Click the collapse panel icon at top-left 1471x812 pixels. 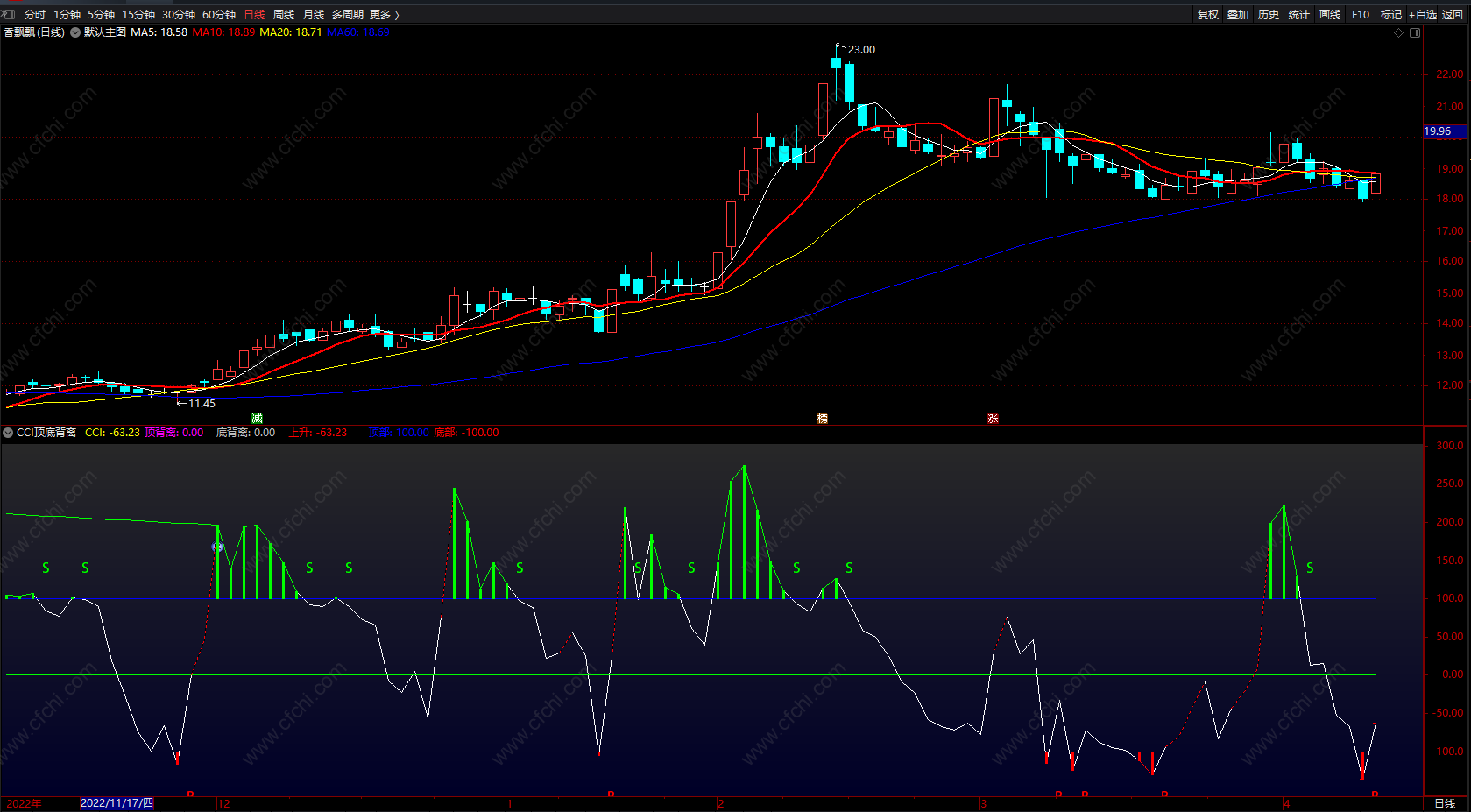click(9, 14)
